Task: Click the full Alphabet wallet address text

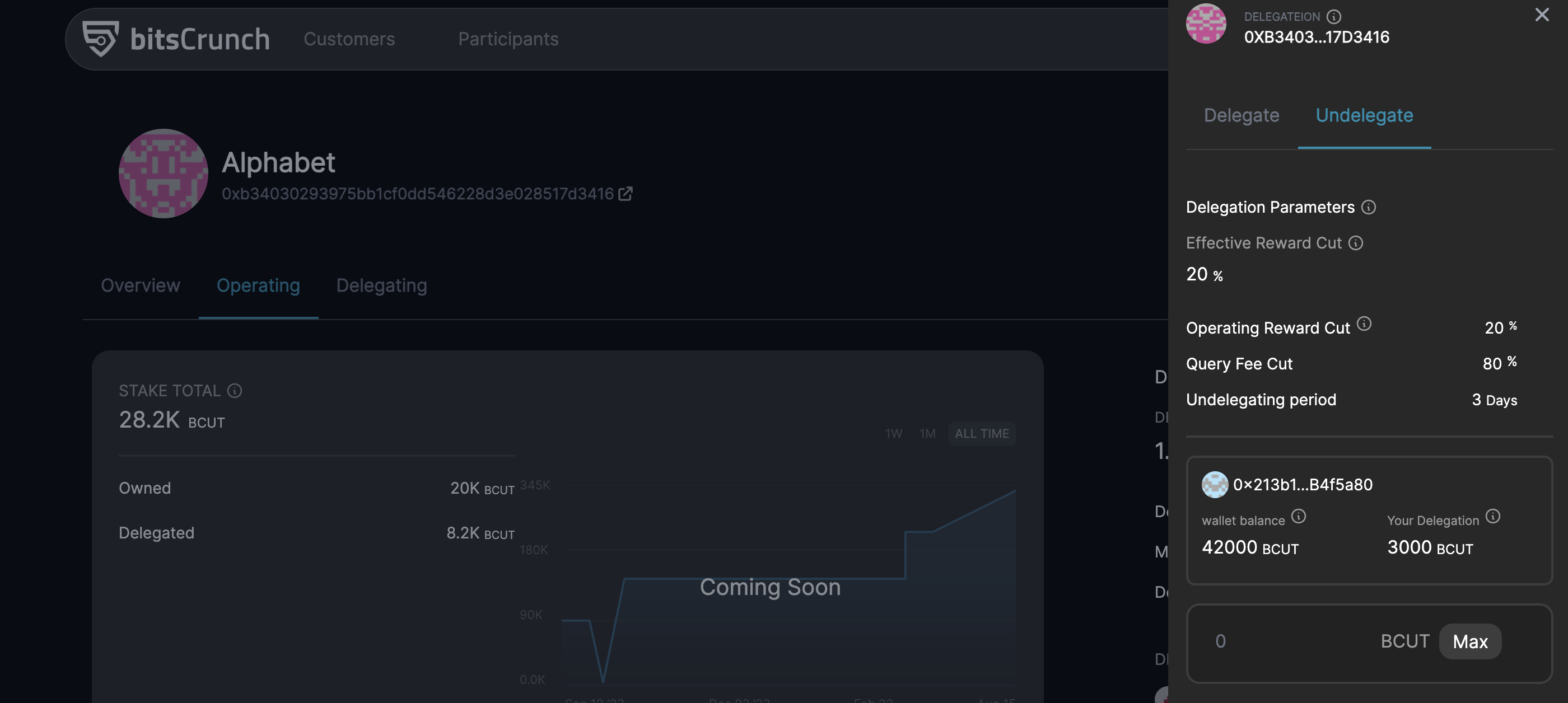Action: [x=418, y=194]
